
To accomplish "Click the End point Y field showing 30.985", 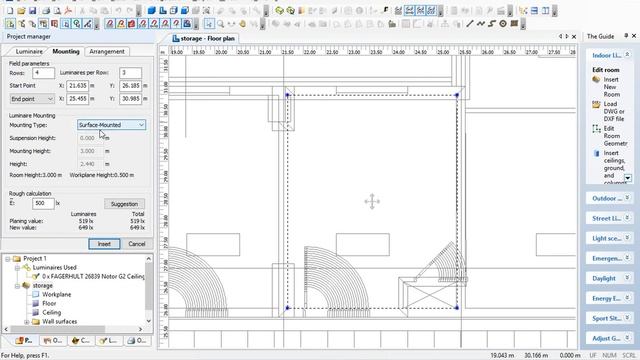I will pyautogui.click(x=131, y=99).
